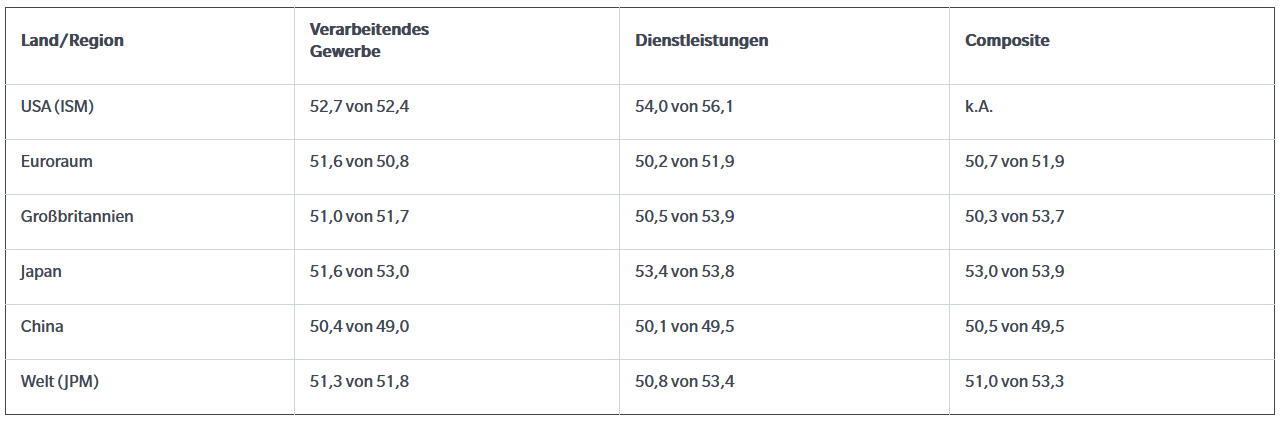Select USA services value 54,0 von 56,1
Screen dimensions: 1283x421
[684, 106]
